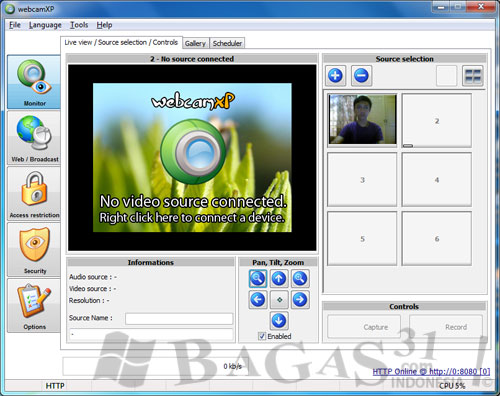500x396 pixels.
Task: Open the File menu
Action: pos(15,25)
